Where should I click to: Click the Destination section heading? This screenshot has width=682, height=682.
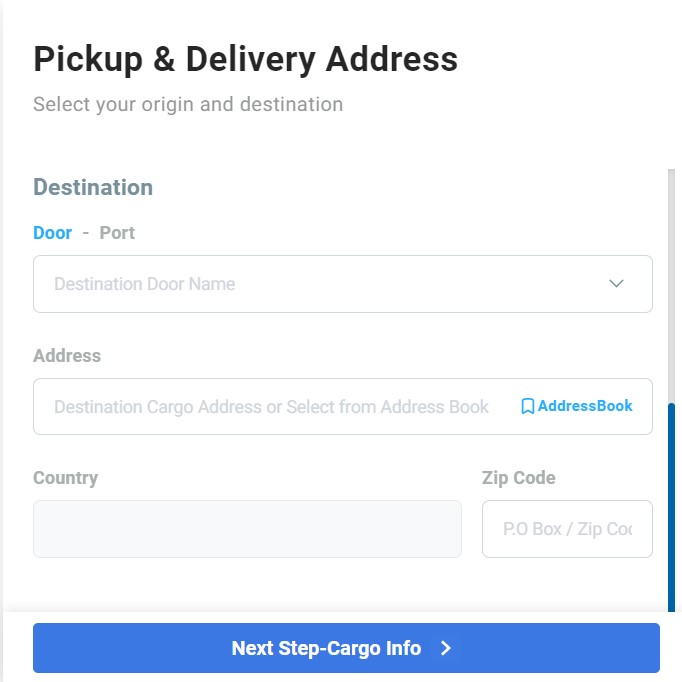coord(93,187)
